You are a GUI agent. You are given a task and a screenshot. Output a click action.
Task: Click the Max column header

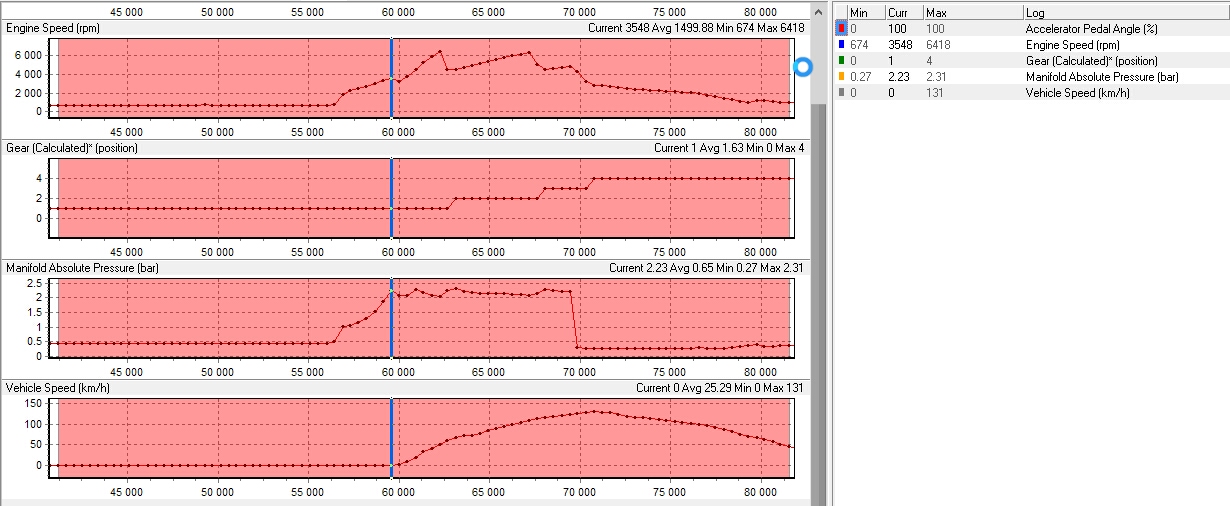click(970, 12)
